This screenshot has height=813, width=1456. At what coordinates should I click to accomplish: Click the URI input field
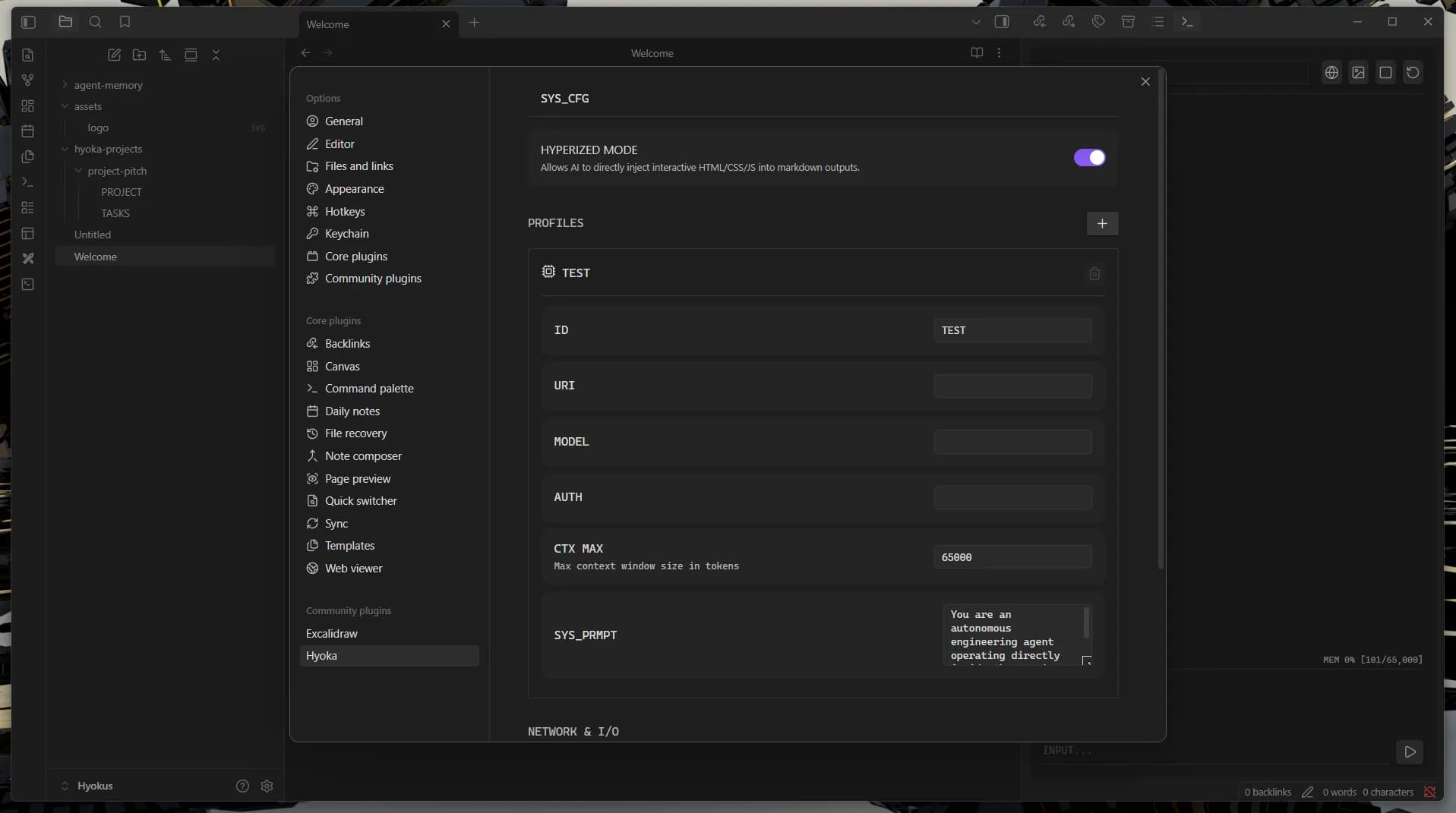click(x=1012, y=386)
